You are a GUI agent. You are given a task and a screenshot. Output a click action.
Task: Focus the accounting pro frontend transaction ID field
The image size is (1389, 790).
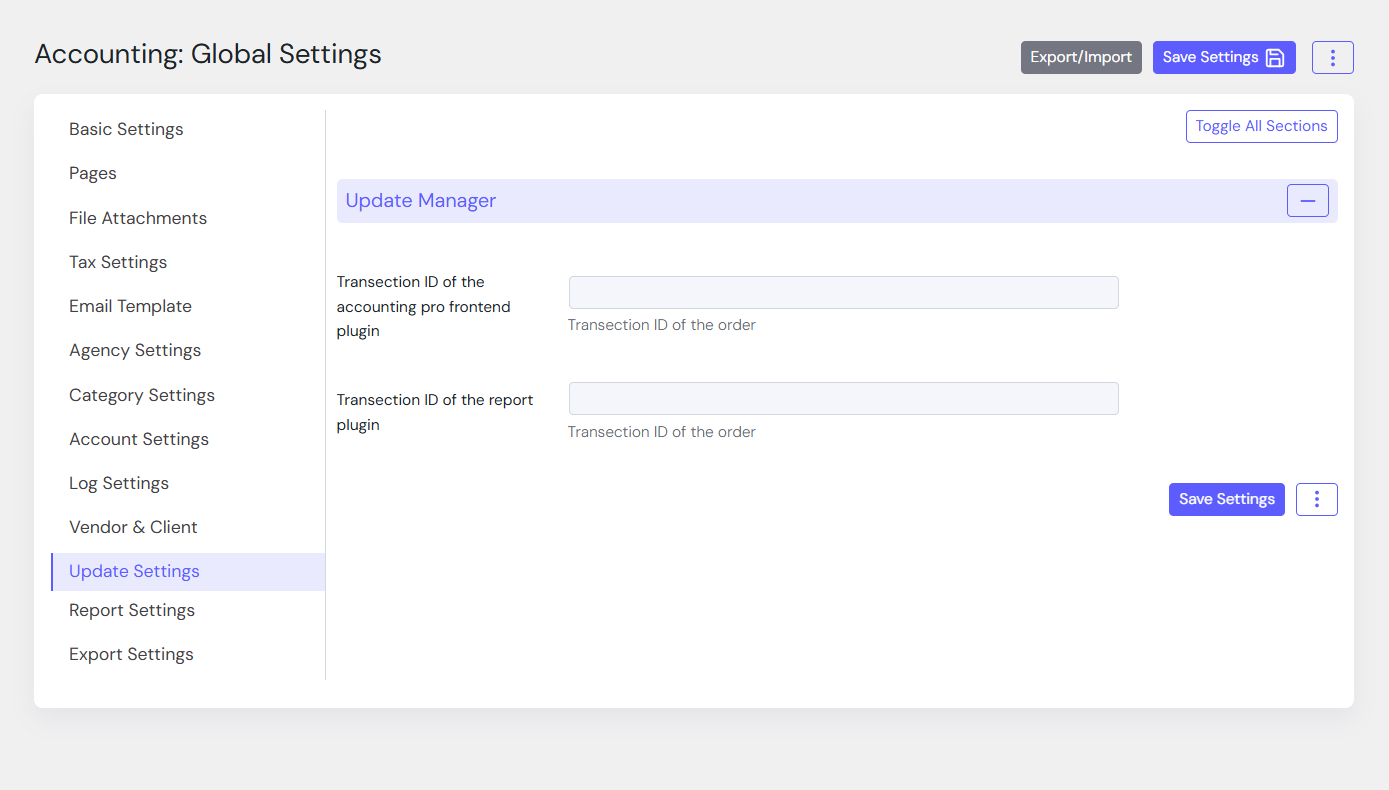[843, 293]
